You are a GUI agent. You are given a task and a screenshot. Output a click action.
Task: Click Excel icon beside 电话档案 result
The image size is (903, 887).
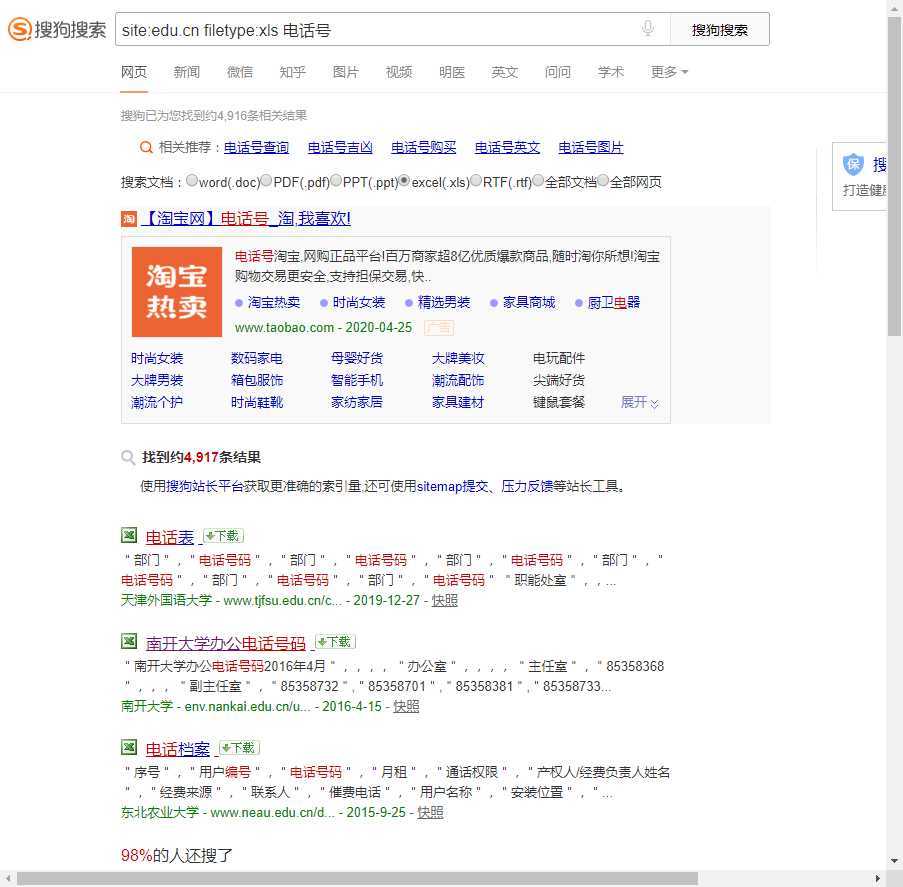pos(129,747)
